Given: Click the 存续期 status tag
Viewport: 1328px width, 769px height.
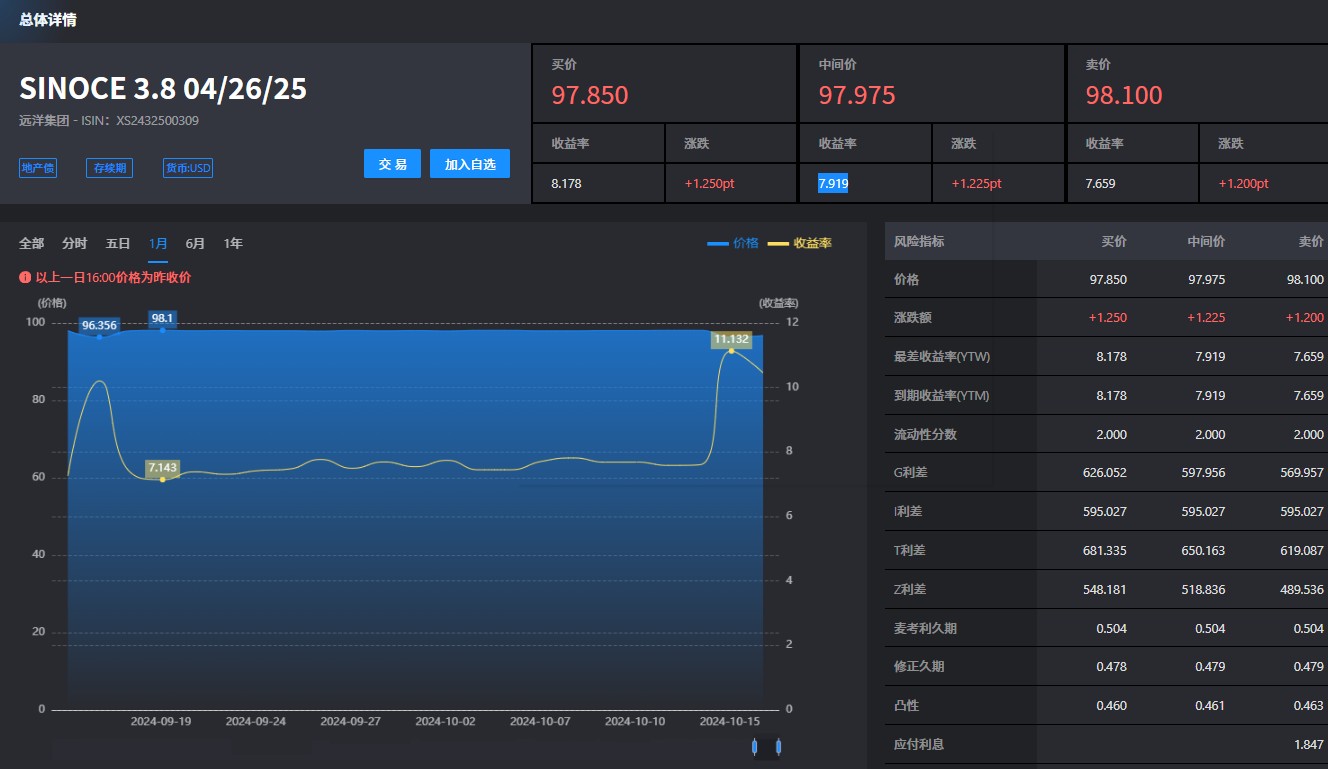Looking at the screenshot, I should click(x=109, y=168).
